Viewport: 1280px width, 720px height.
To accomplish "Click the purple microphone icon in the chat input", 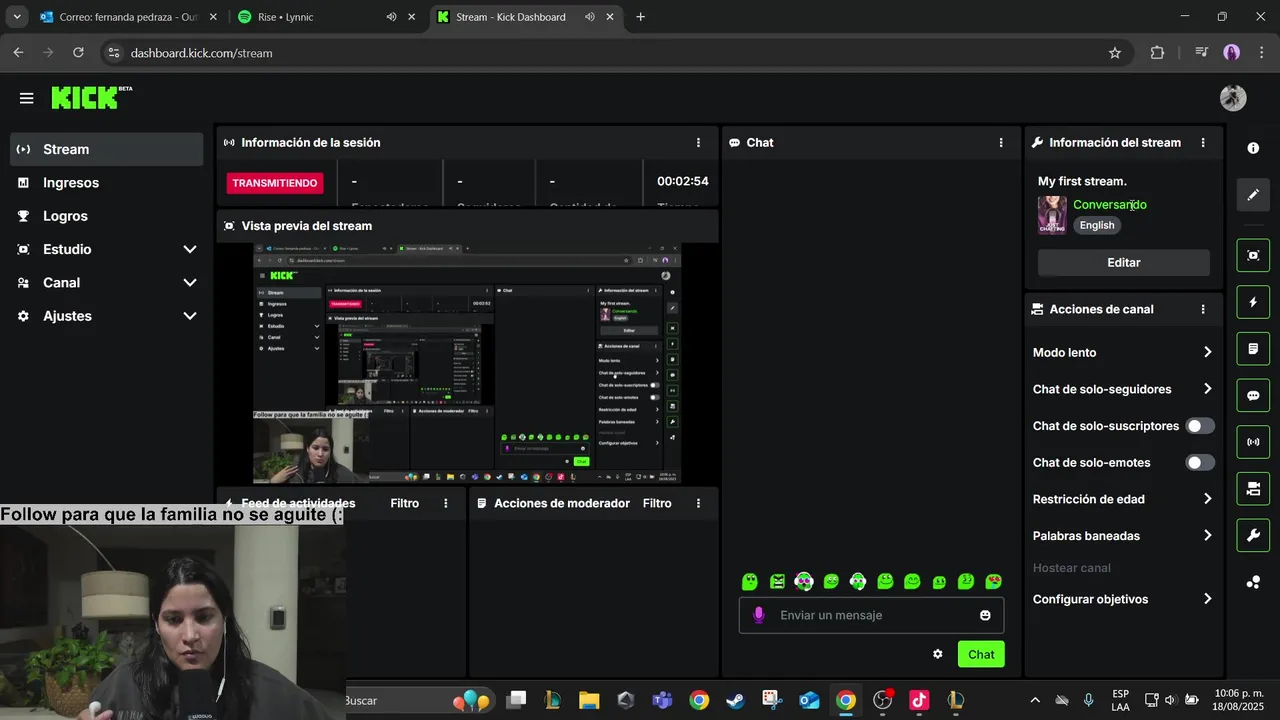I will pyautogui.click(x=759, y=615).
